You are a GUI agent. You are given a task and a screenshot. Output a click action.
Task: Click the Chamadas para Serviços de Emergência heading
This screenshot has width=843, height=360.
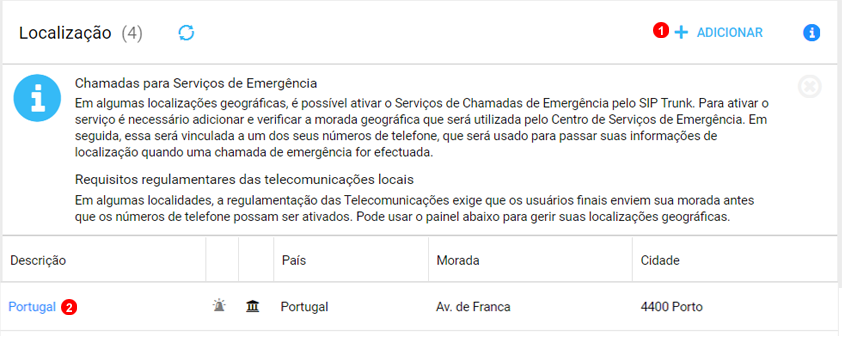coord(196,84)
